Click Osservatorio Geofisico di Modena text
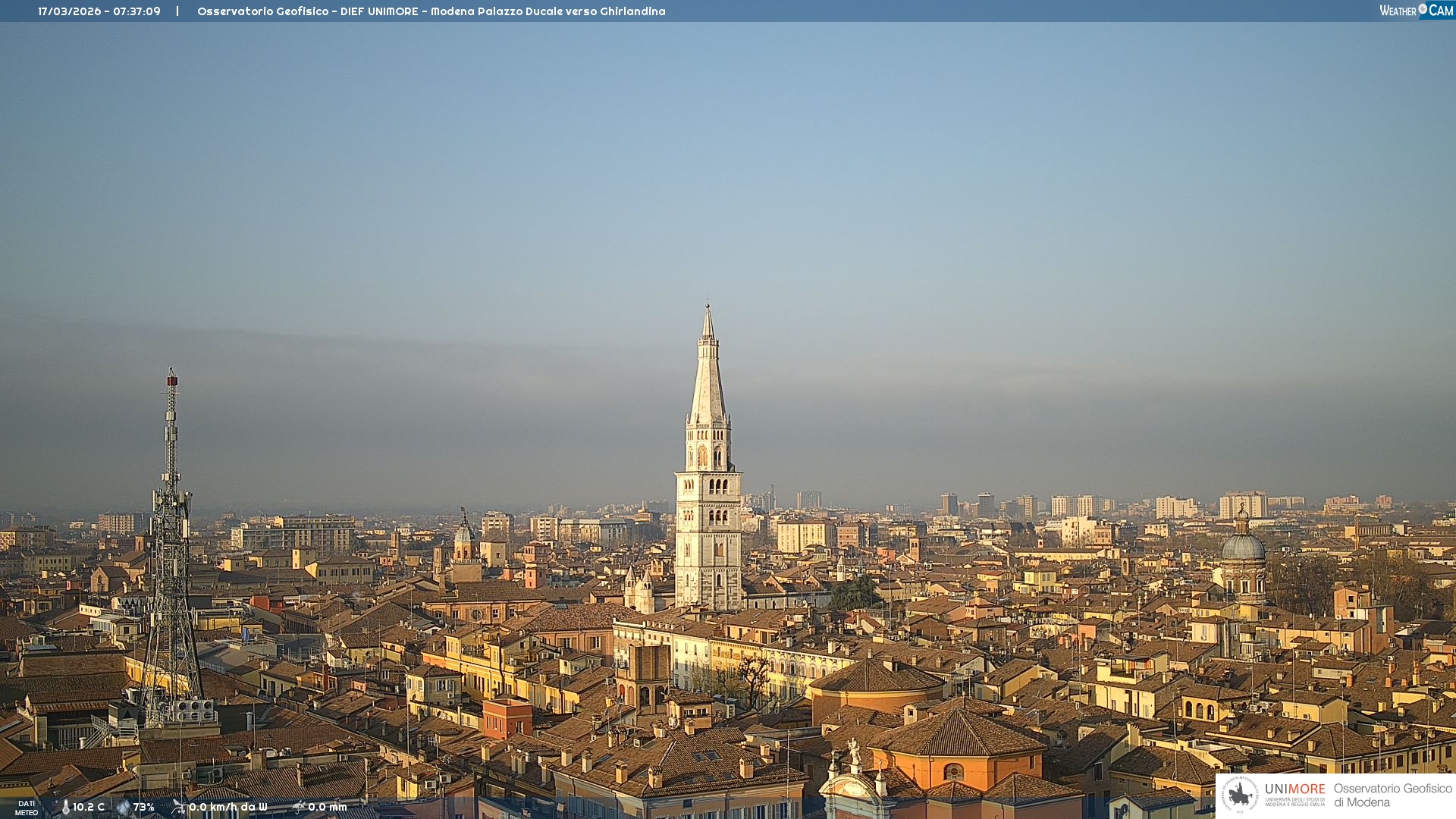The height and width of the screenshot is (819, 1456). (1392, 795)
